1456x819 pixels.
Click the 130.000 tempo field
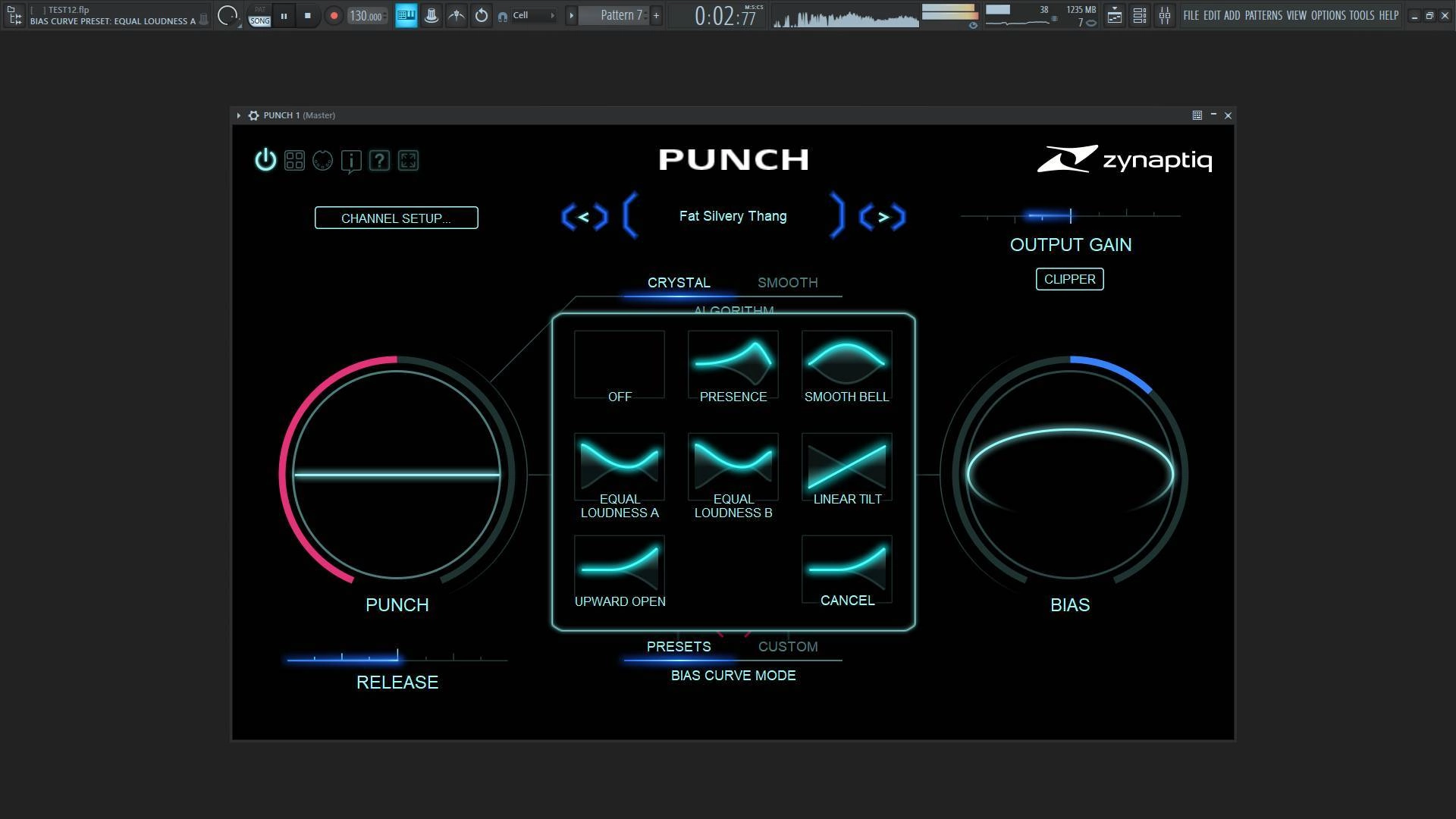click(368, 15)
